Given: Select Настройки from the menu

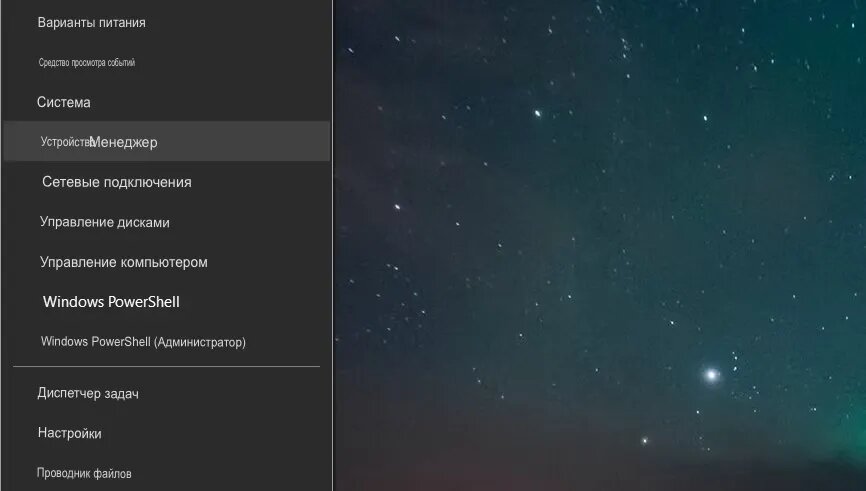Looking at the screenshot, I should (x=166, y=433).
